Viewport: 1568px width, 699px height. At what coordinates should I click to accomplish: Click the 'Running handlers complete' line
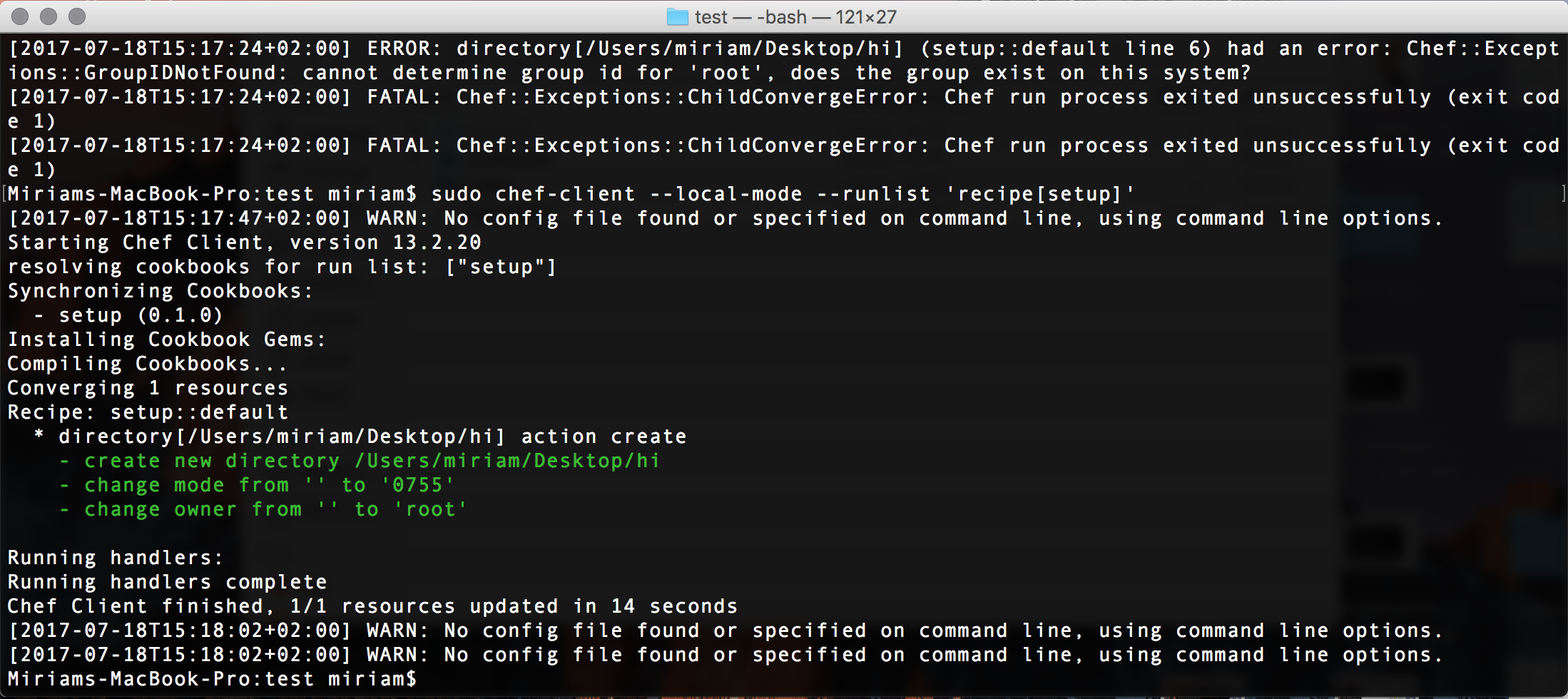[167, 582]
